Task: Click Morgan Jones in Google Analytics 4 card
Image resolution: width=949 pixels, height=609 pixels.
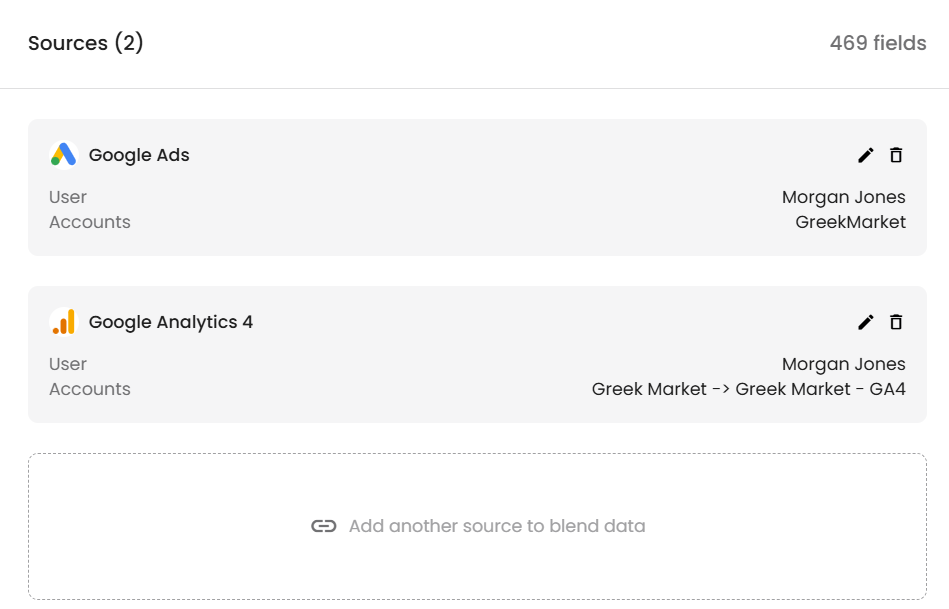Action: pos(844,364)
